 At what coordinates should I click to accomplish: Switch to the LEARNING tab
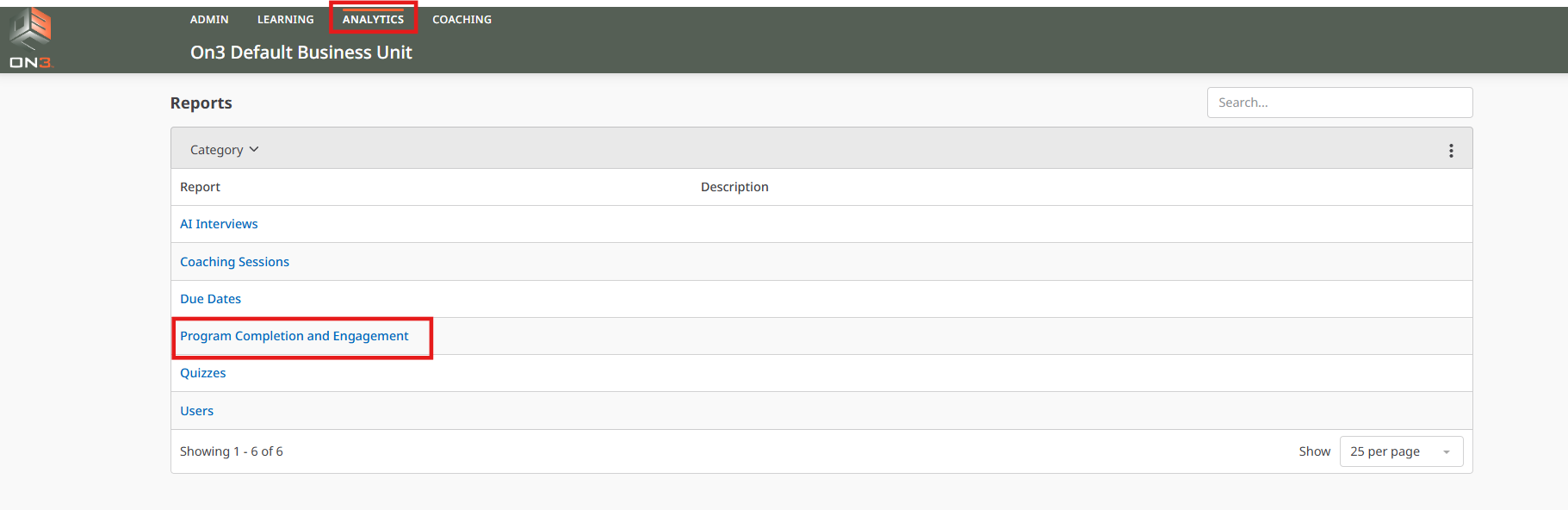[285, 19]
